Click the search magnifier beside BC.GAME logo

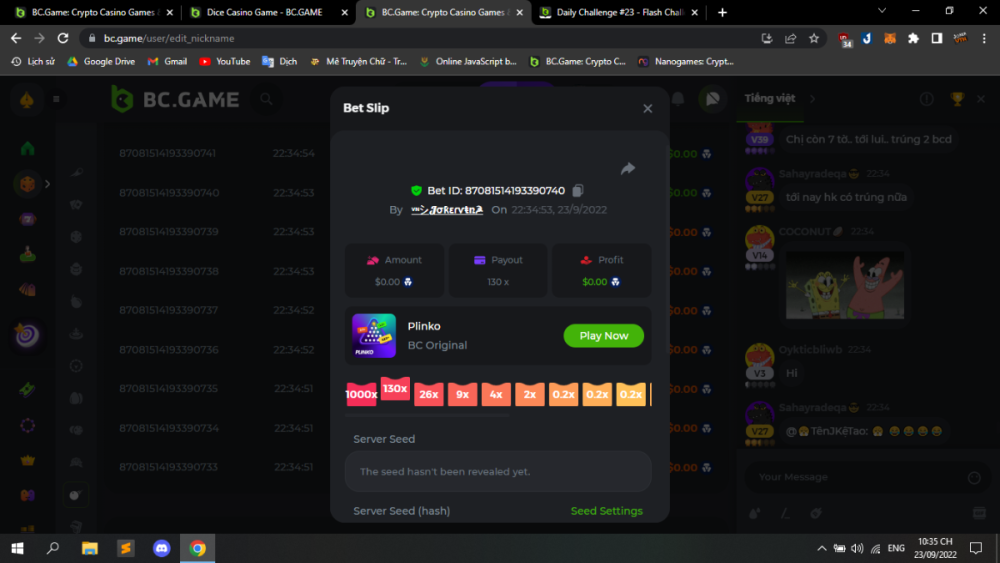pos(266,99)
